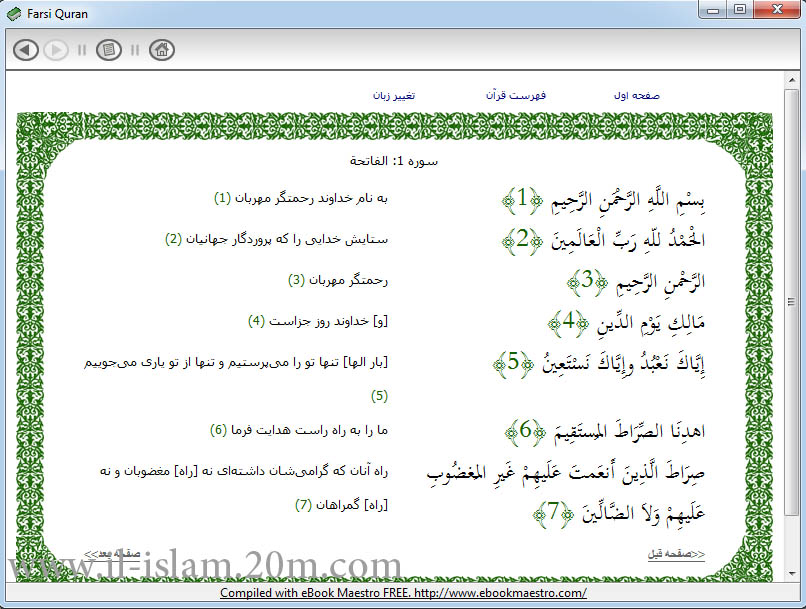Click Farsi translation of verse 3
The height and width of the screenshot is (609, 806).
click(338, 280)
